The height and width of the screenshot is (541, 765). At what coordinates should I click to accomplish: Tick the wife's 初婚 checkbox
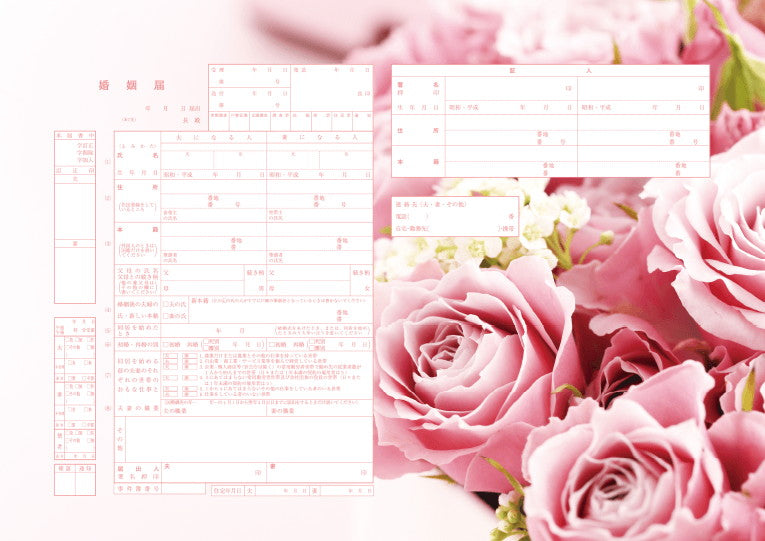[x=272, y=344]
